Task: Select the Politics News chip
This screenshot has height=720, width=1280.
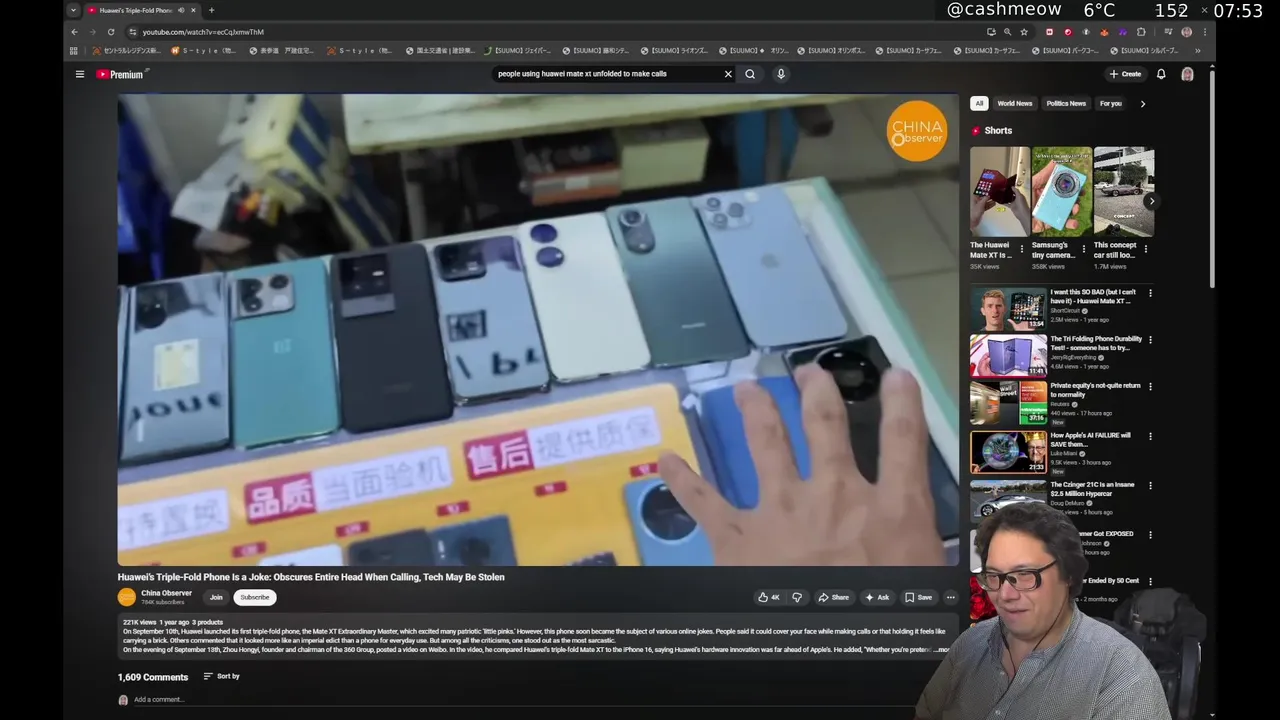Action: [x=1066, y=103]
